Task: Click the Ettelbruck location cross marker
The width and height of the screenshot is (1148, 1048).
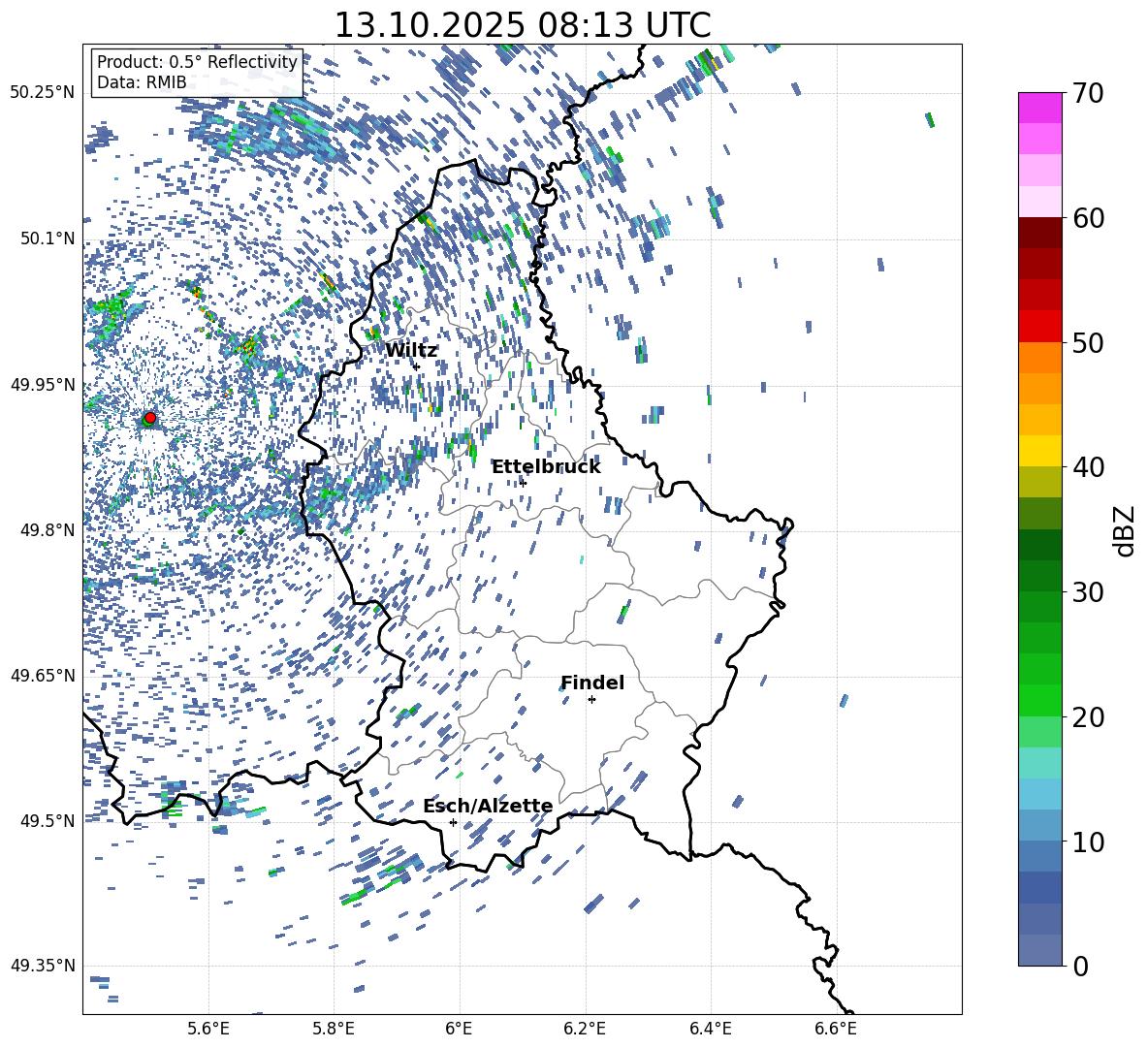Action: point(523,483)
